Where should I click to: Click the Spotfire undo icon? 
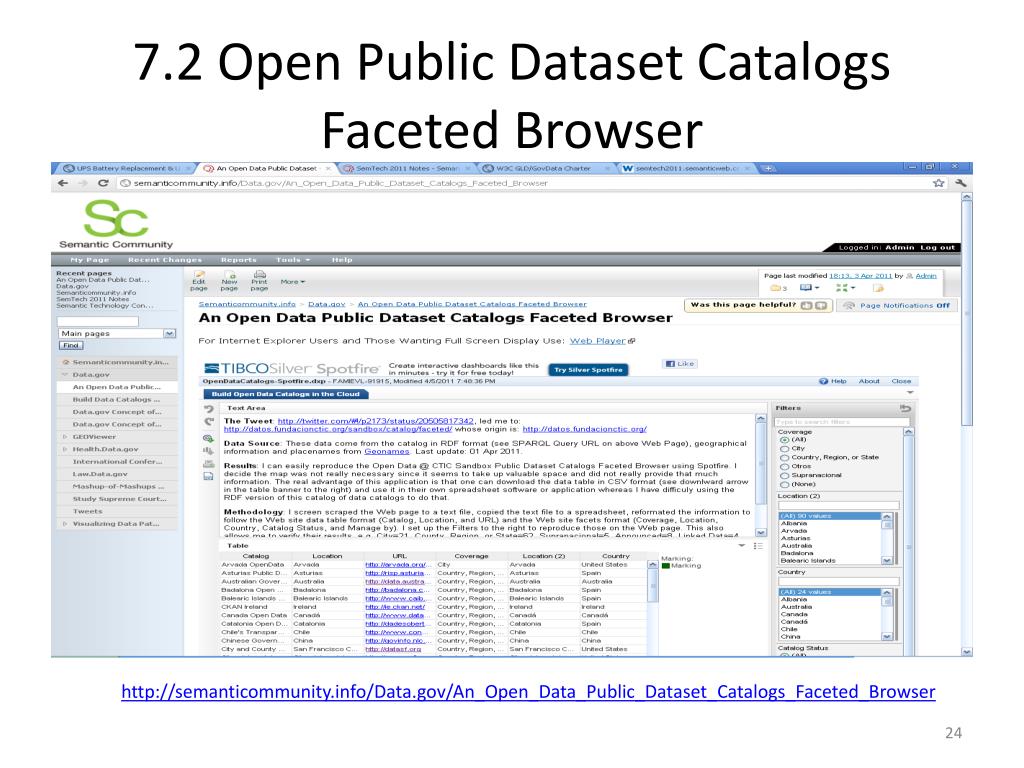pos(209,409)
